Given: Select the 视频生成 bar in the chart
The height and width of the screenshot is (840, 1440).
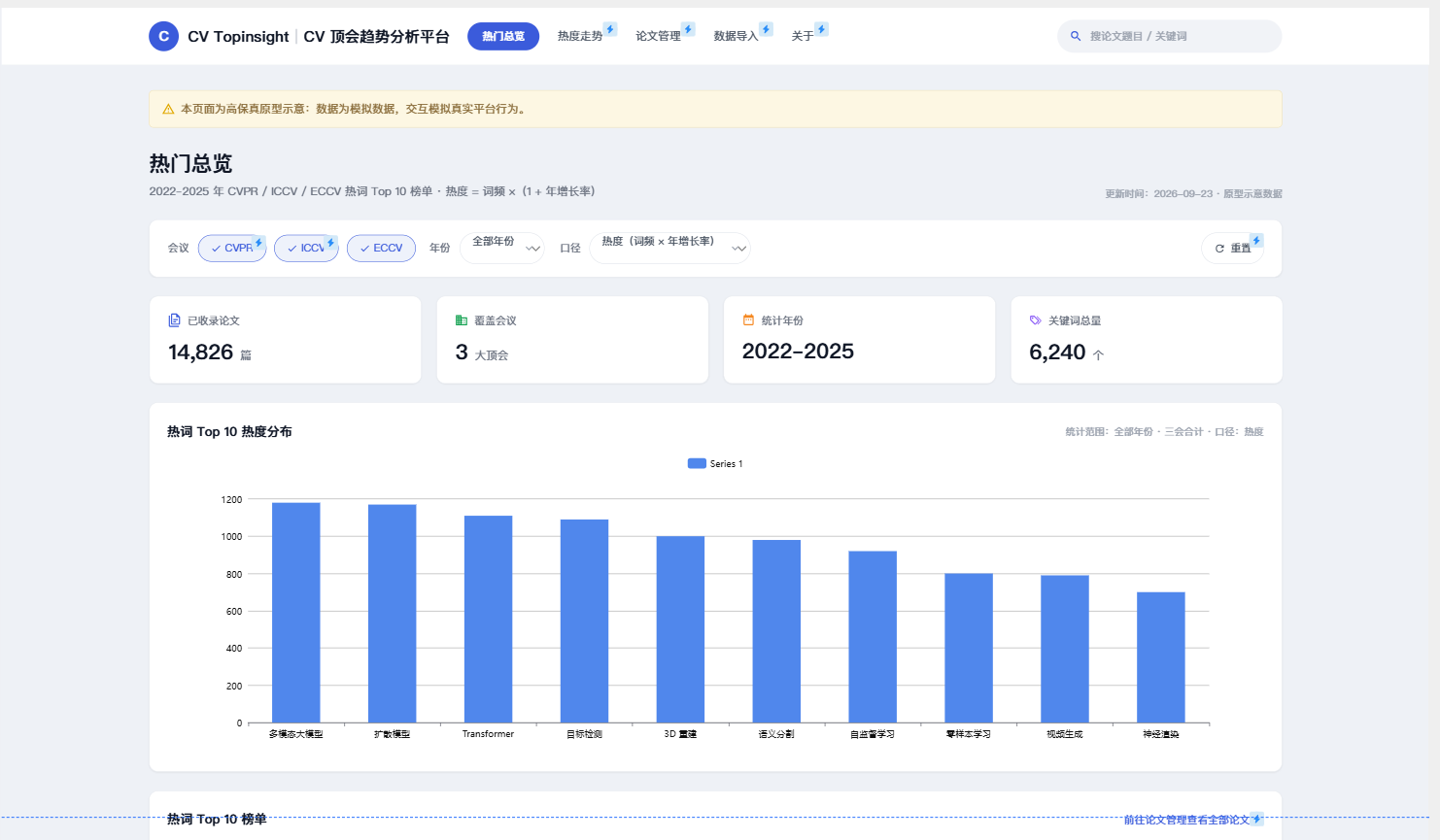Looking at the screenshot, I should (x=1065, y=649).
